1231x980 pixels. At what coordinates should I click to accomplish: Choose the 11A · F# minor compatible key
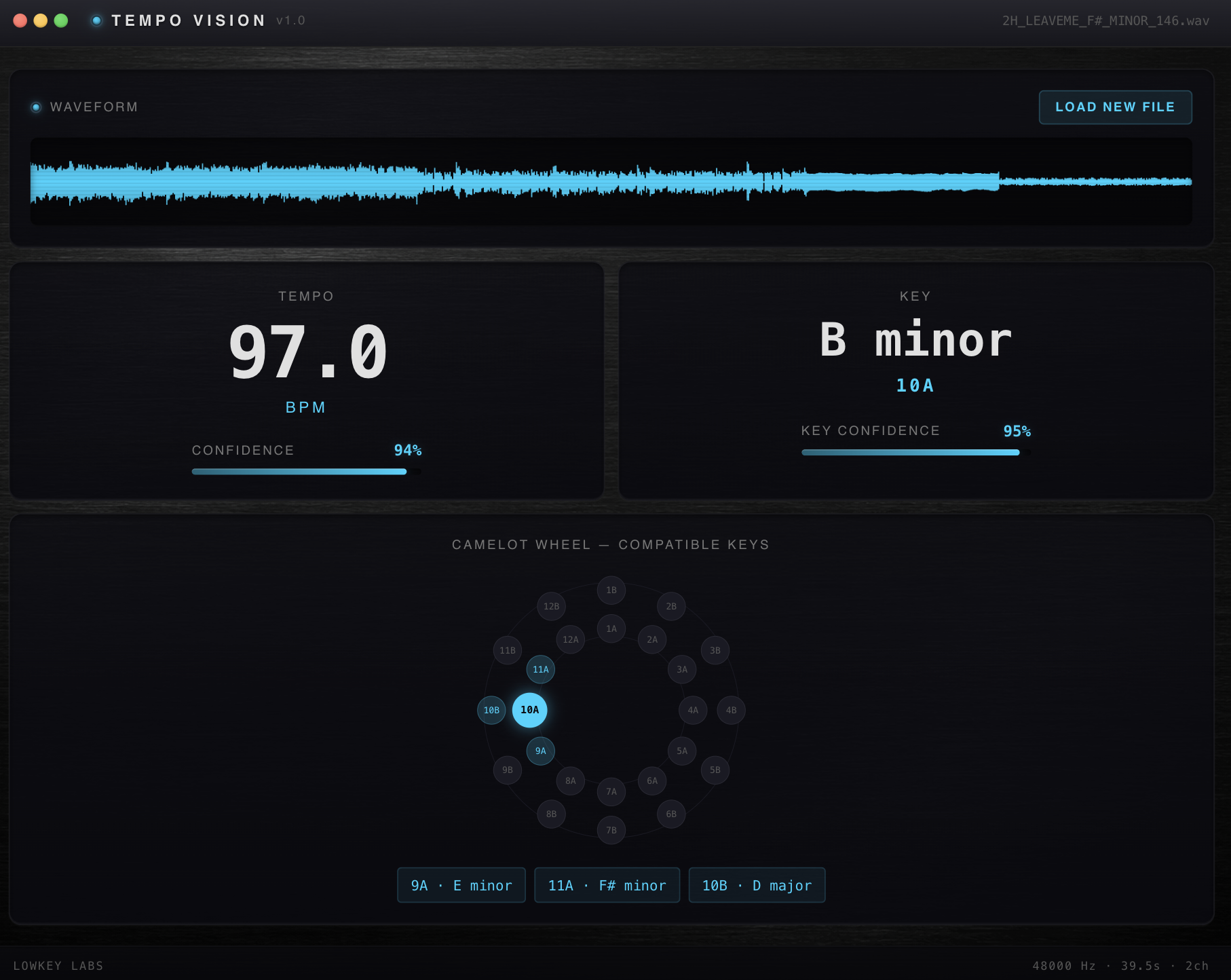coord(607,885)
